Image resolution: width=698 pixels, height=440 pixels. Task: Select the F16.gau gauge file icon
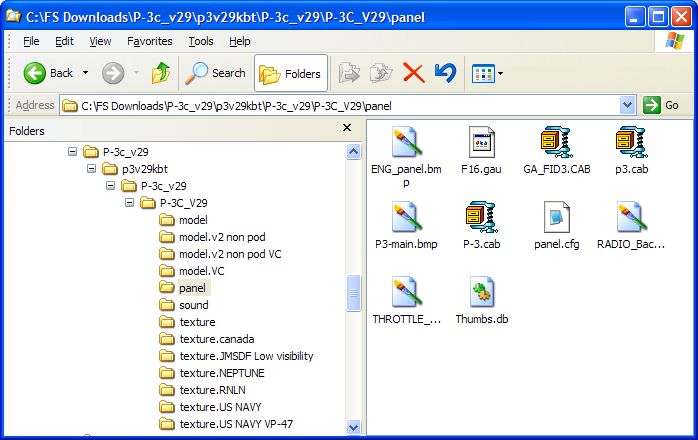click(x=481, y=143)
